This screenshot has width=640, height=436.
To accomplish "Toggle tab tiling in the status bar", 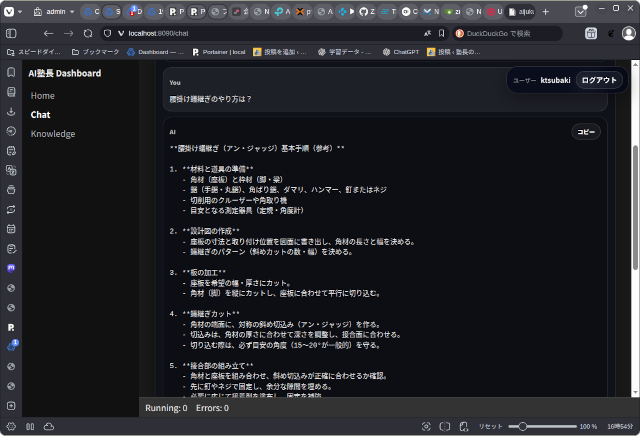I will point(444,426).
